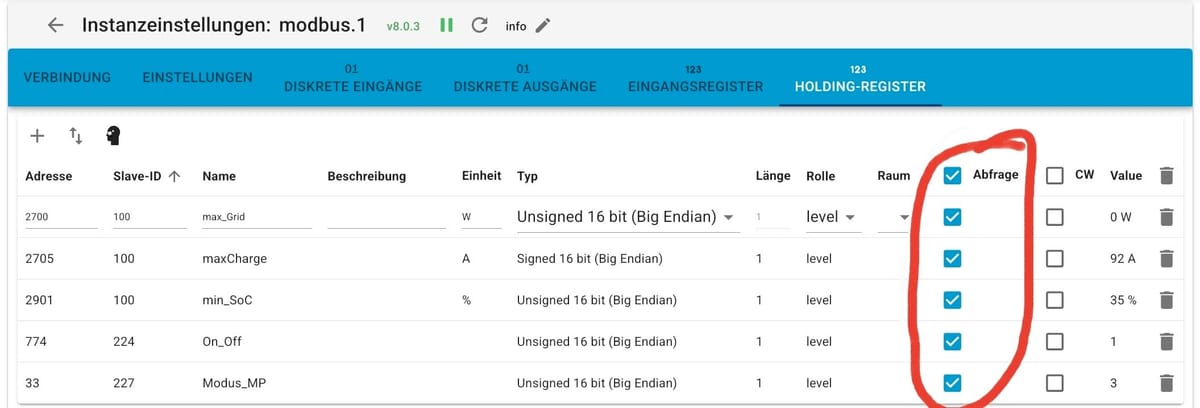
Task: Click the sort addresses arrows icon
Action: (x=75, y=135)
